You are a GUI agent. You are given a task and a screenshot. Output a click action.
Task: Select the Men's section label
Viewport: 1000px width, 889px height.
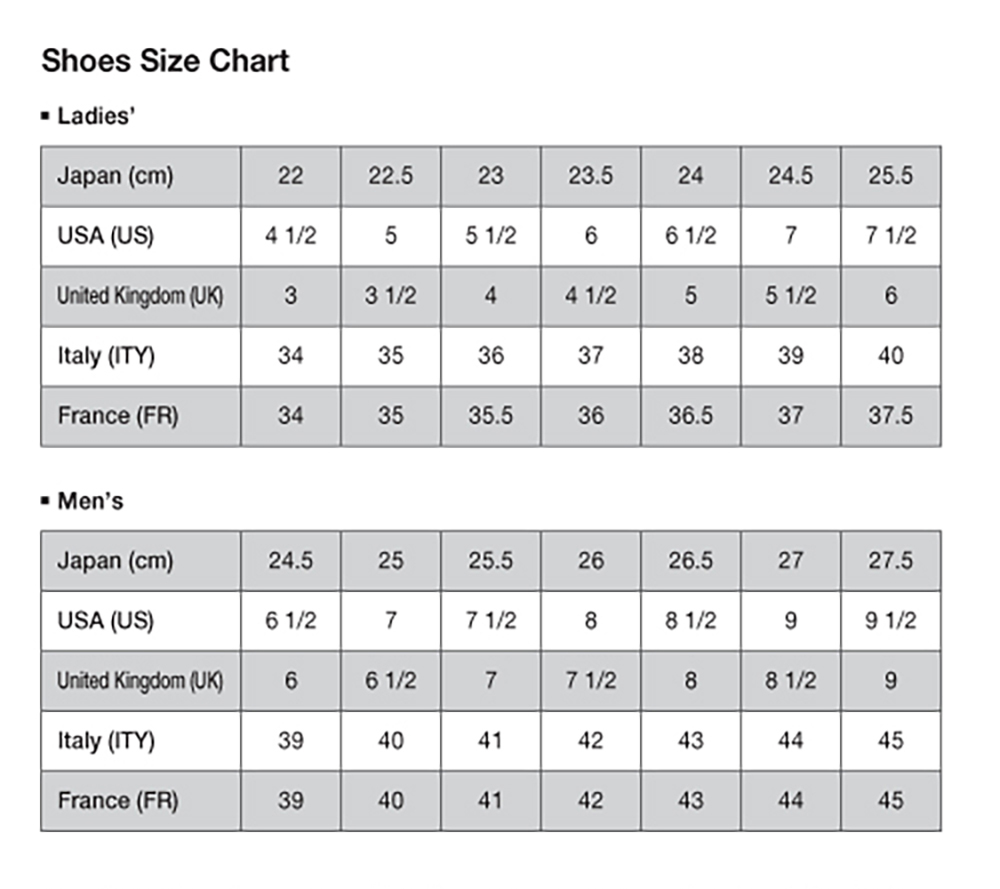pyautogui.click(x=90, y=501)
